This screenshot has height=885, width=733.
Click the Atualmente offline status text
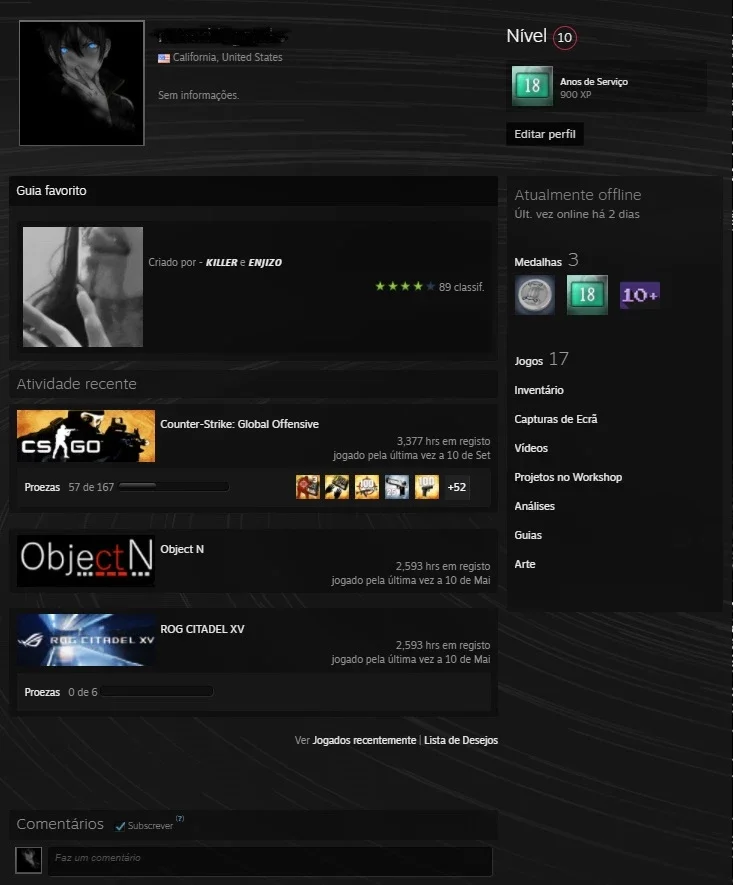578,195
